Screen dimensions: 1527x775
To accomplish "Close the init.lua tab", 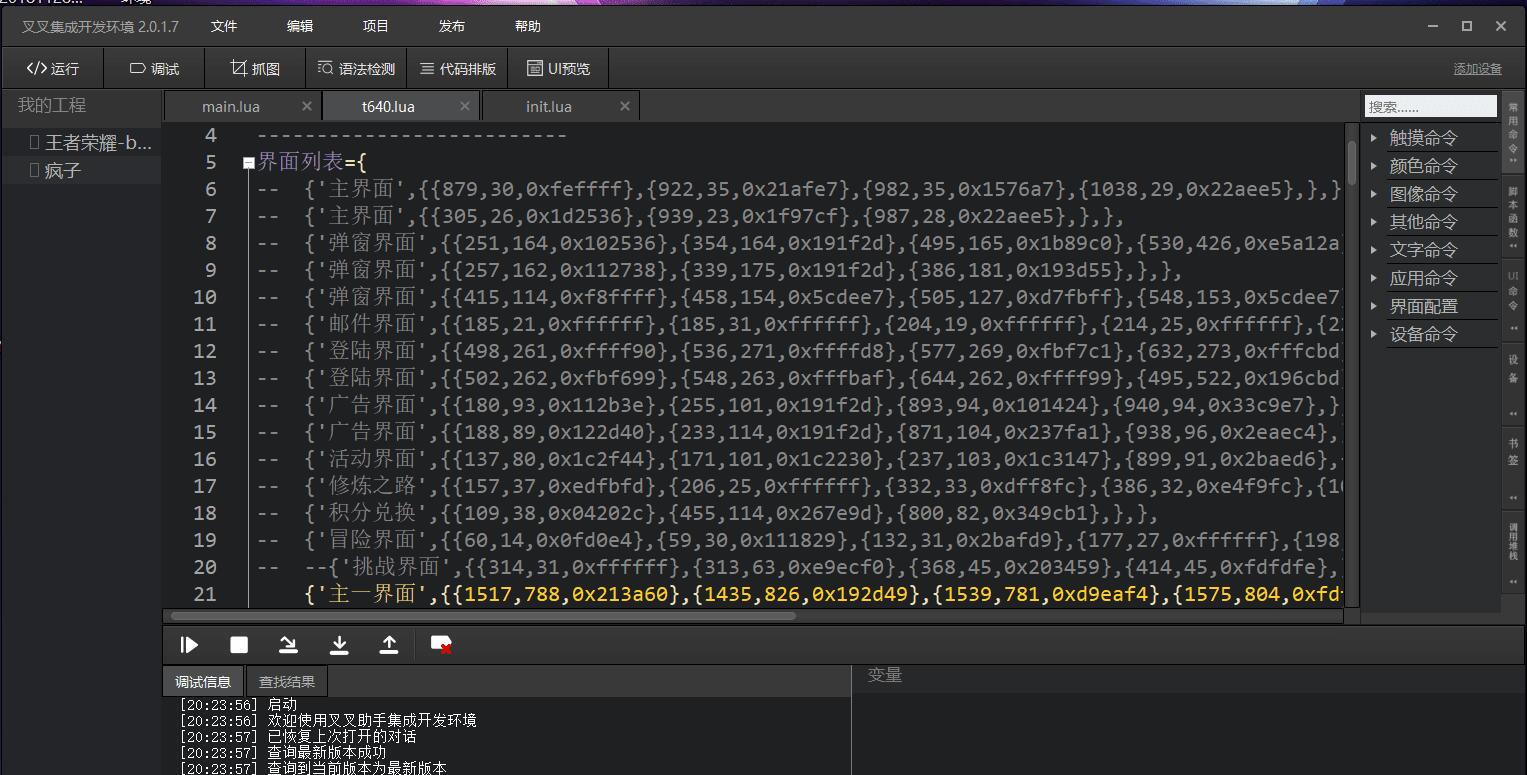I will pos(625,106).
